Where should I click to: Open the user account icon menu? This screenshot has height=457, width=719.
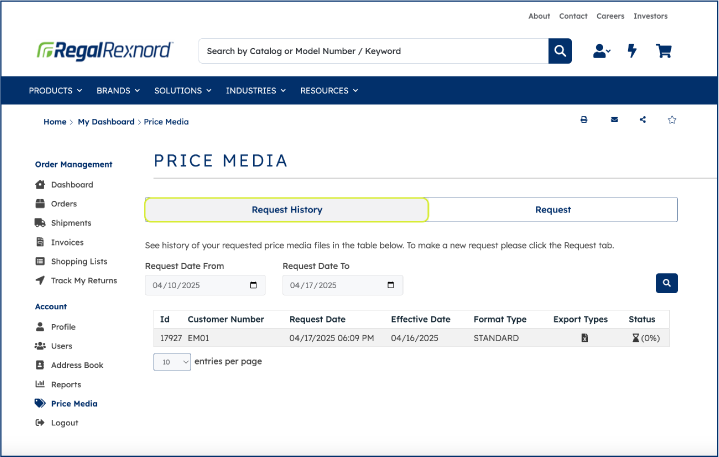[601, 51]
